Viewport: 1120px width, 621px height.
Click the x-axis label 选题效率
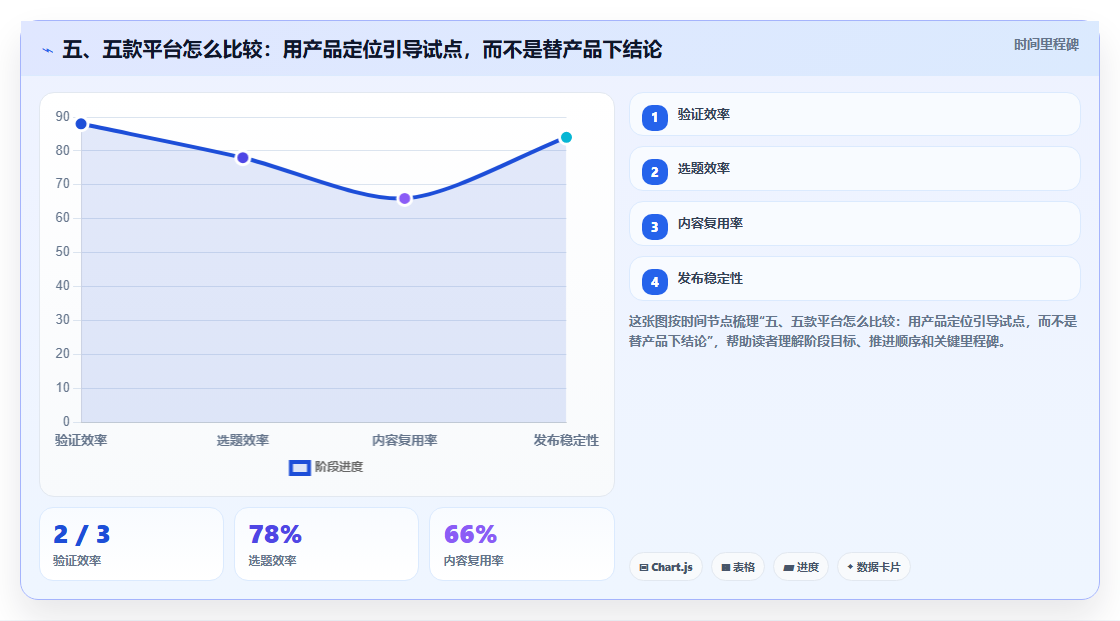pos(243,440)
